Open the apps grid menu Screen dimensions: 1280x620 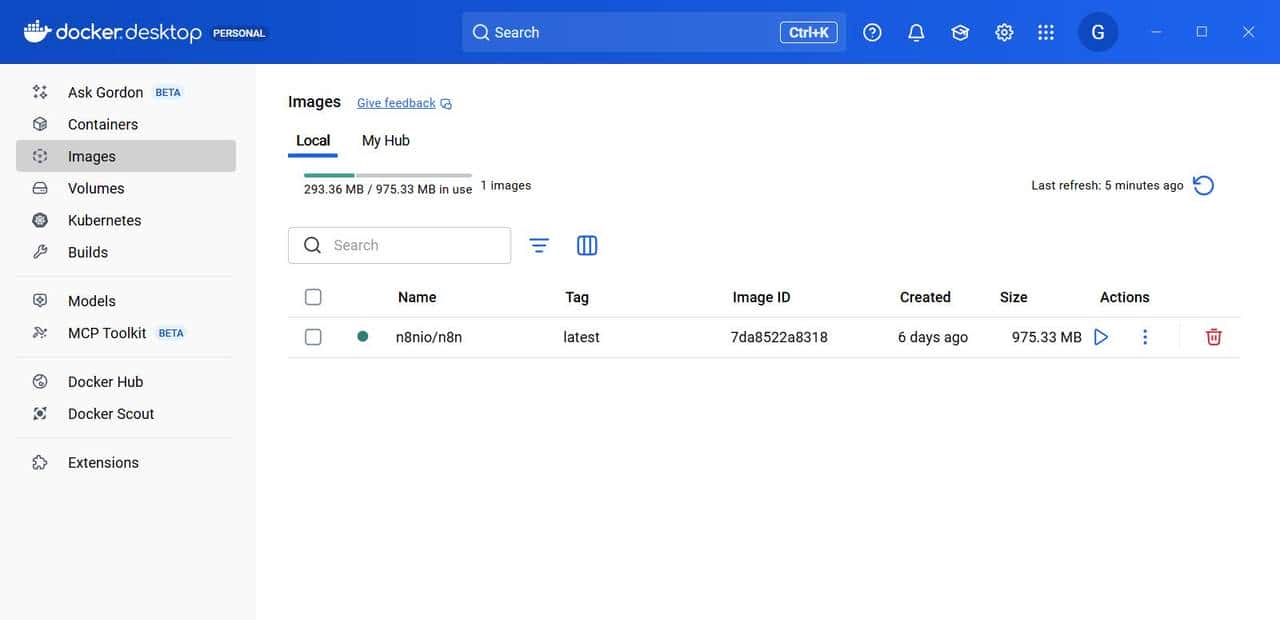pyautogui.click(x=1046, y=32)
